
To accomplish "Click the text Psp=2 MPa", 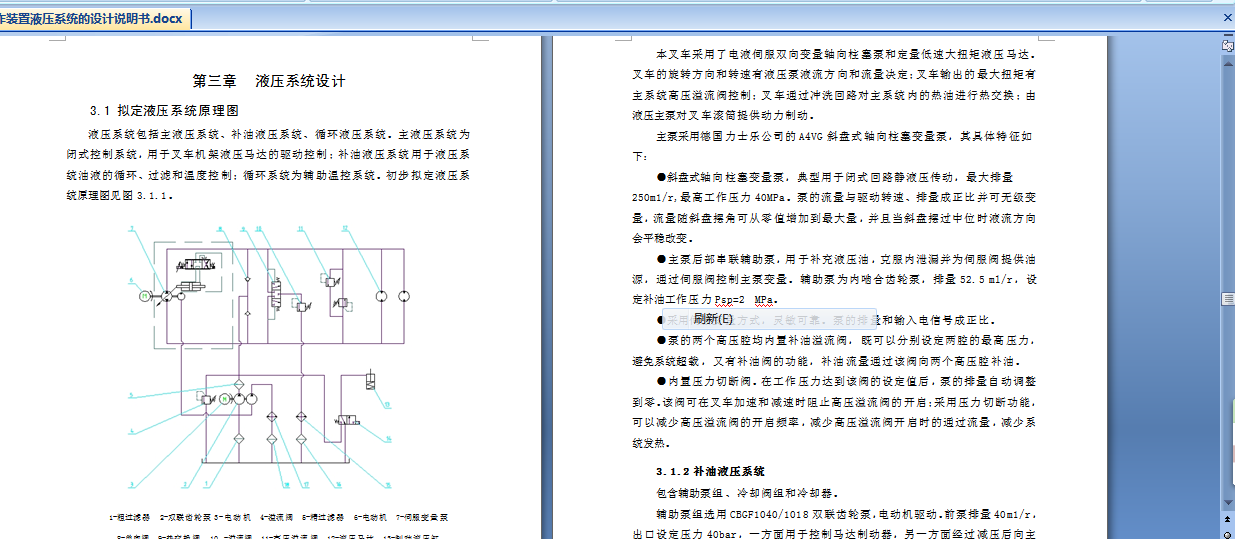I will coord(745,299).
